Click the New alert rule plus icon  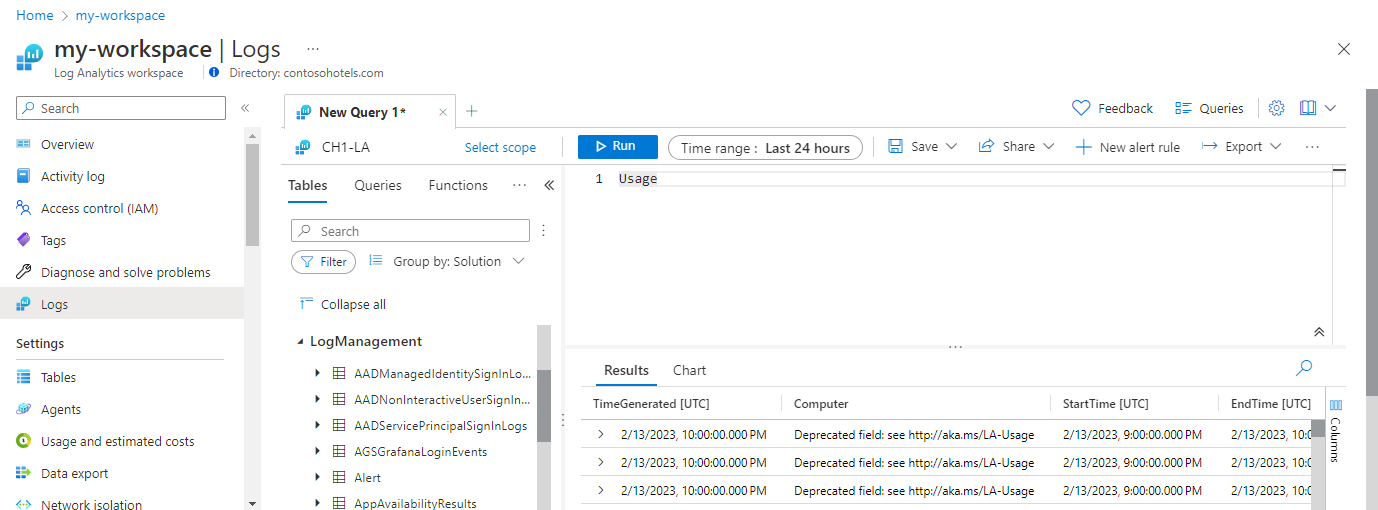coord(1083,147)
